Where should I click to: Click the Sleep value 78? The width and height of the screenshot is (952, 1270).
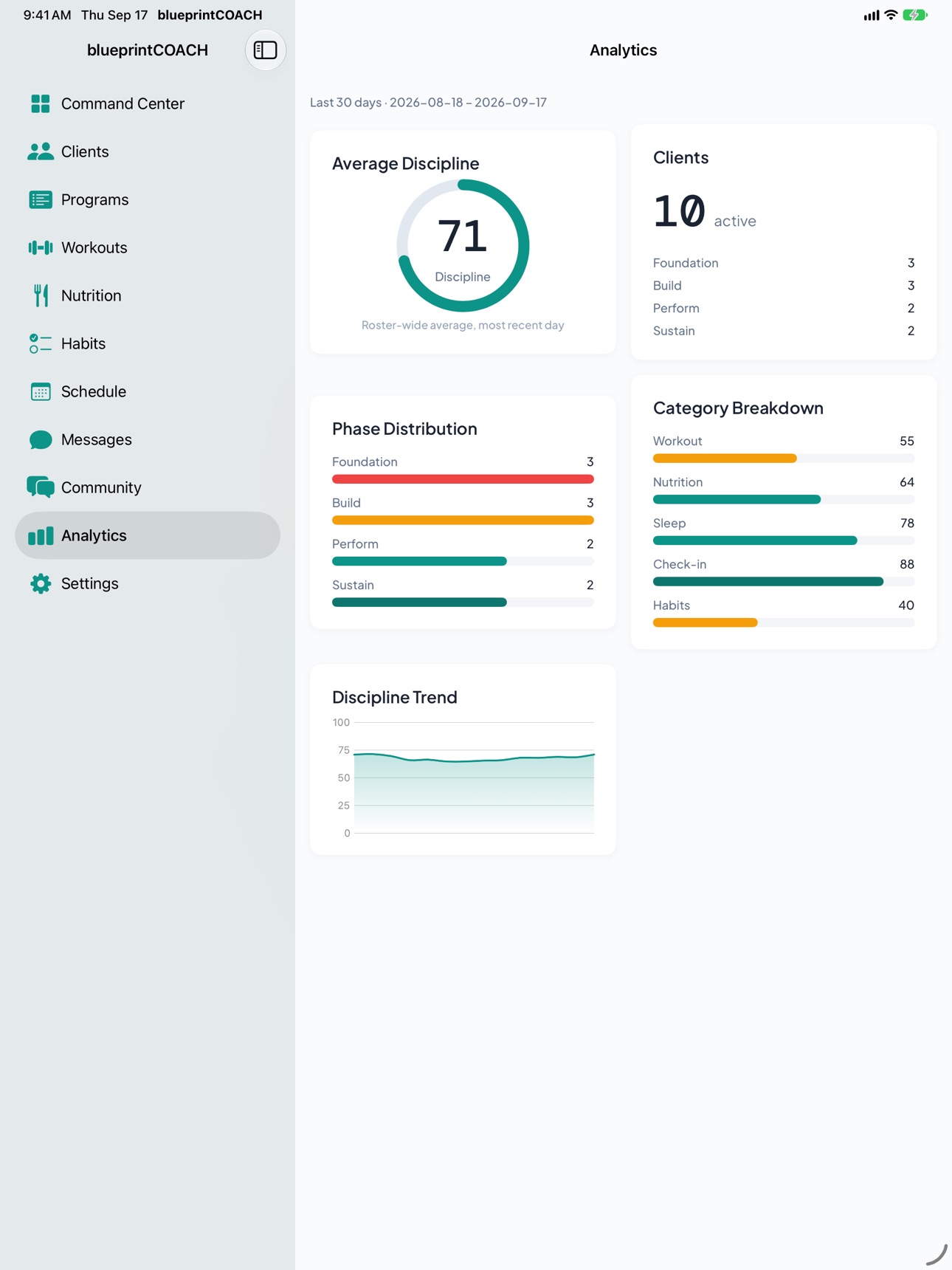(907, 523)
